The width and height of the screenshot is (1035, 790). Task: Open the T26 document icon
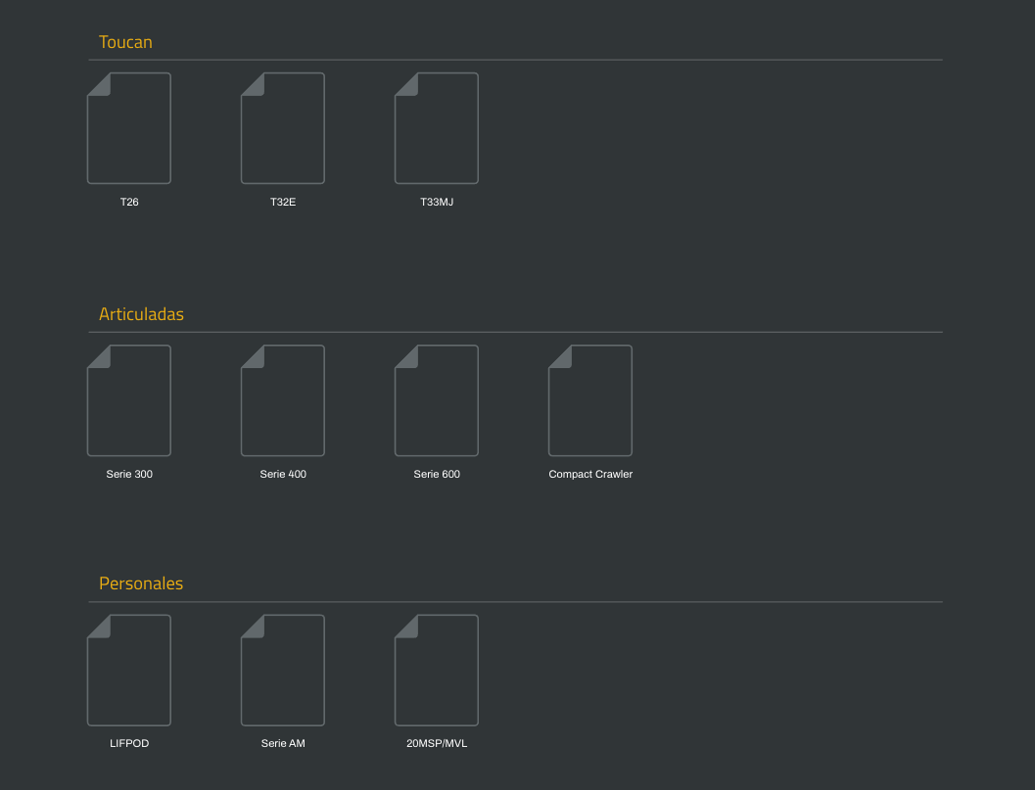coord(129,127)
